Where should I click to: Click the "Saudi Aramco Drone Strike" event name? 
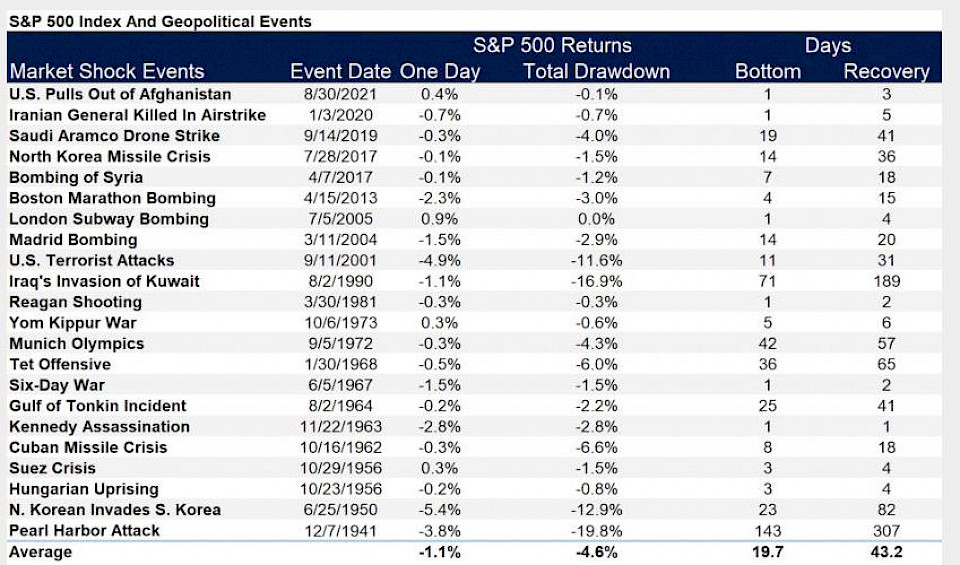click(x=114, y=136)
